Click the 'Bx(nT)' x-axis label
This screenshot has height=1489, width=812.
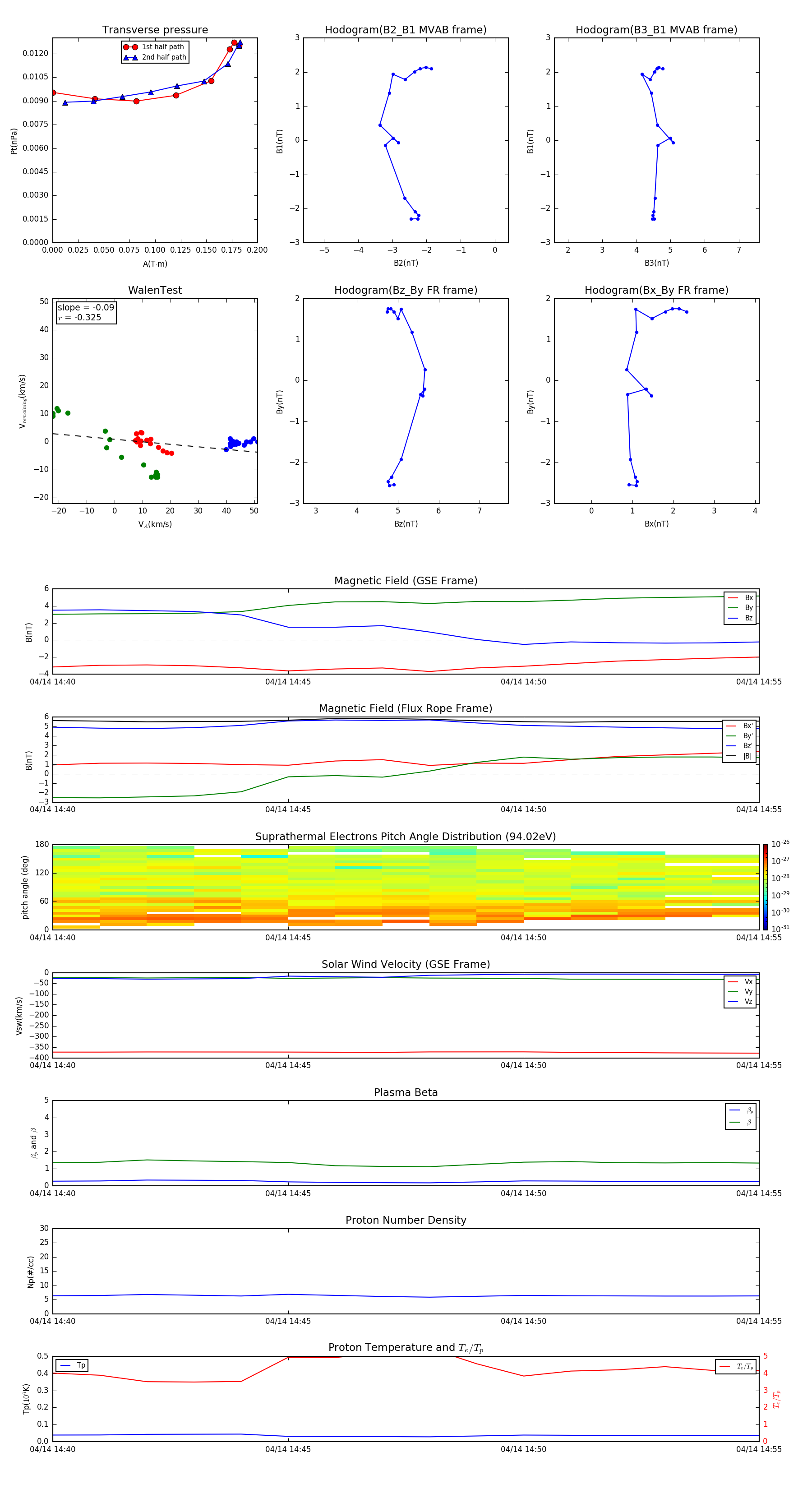point(656,524)
